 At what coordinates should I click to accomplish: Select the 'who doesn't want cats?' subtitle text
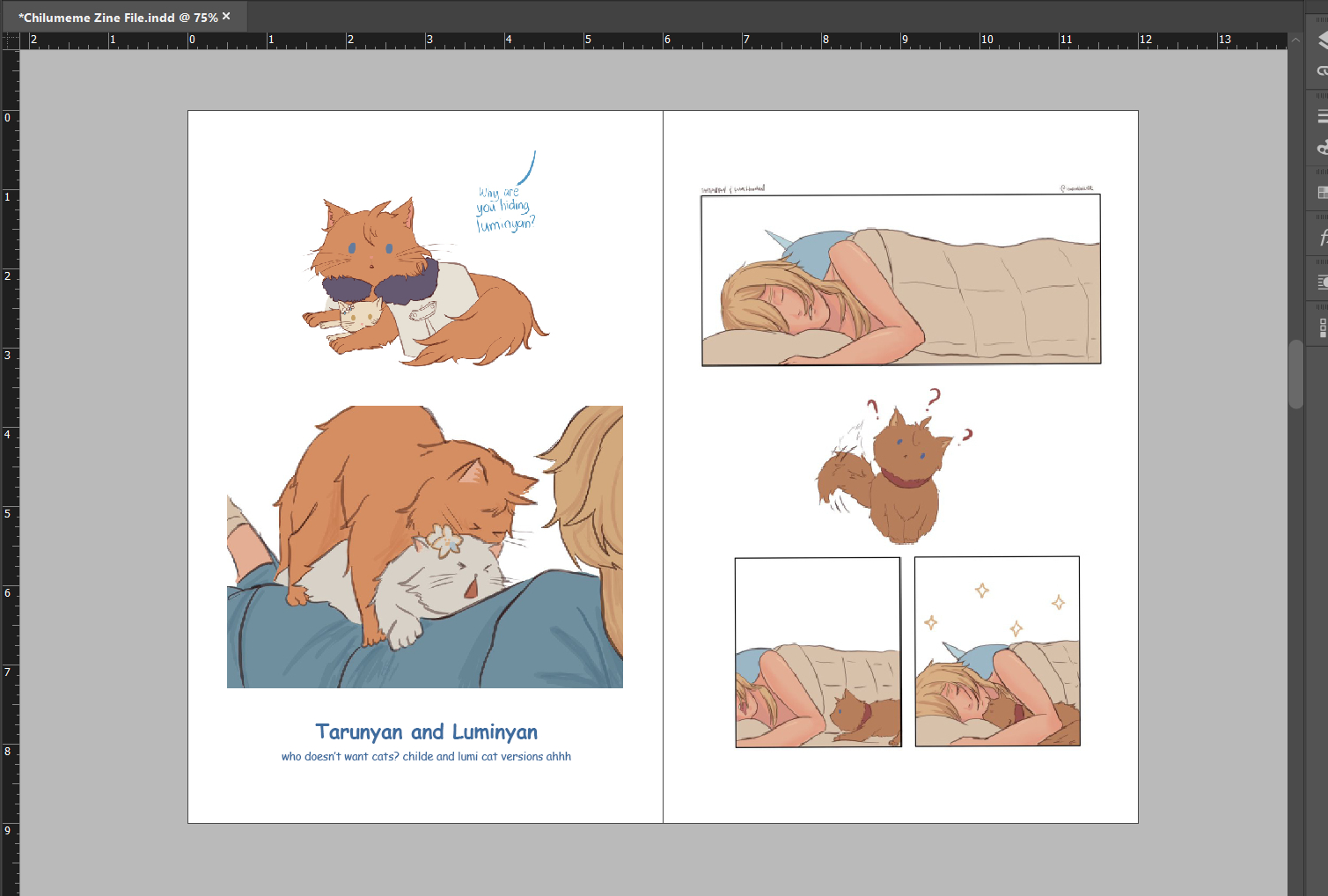pos(426,756)
